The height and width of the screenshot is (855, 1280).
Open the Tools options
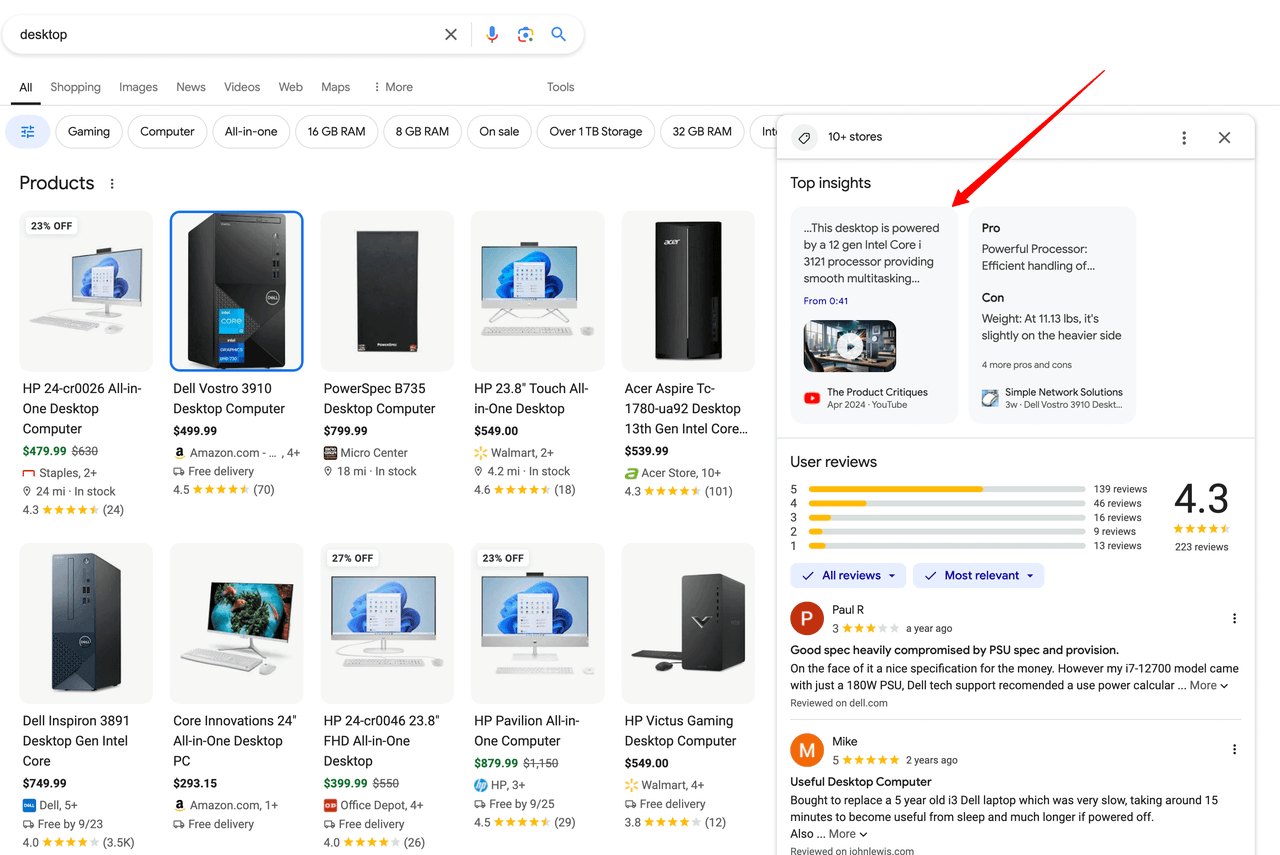click(561, 87)
